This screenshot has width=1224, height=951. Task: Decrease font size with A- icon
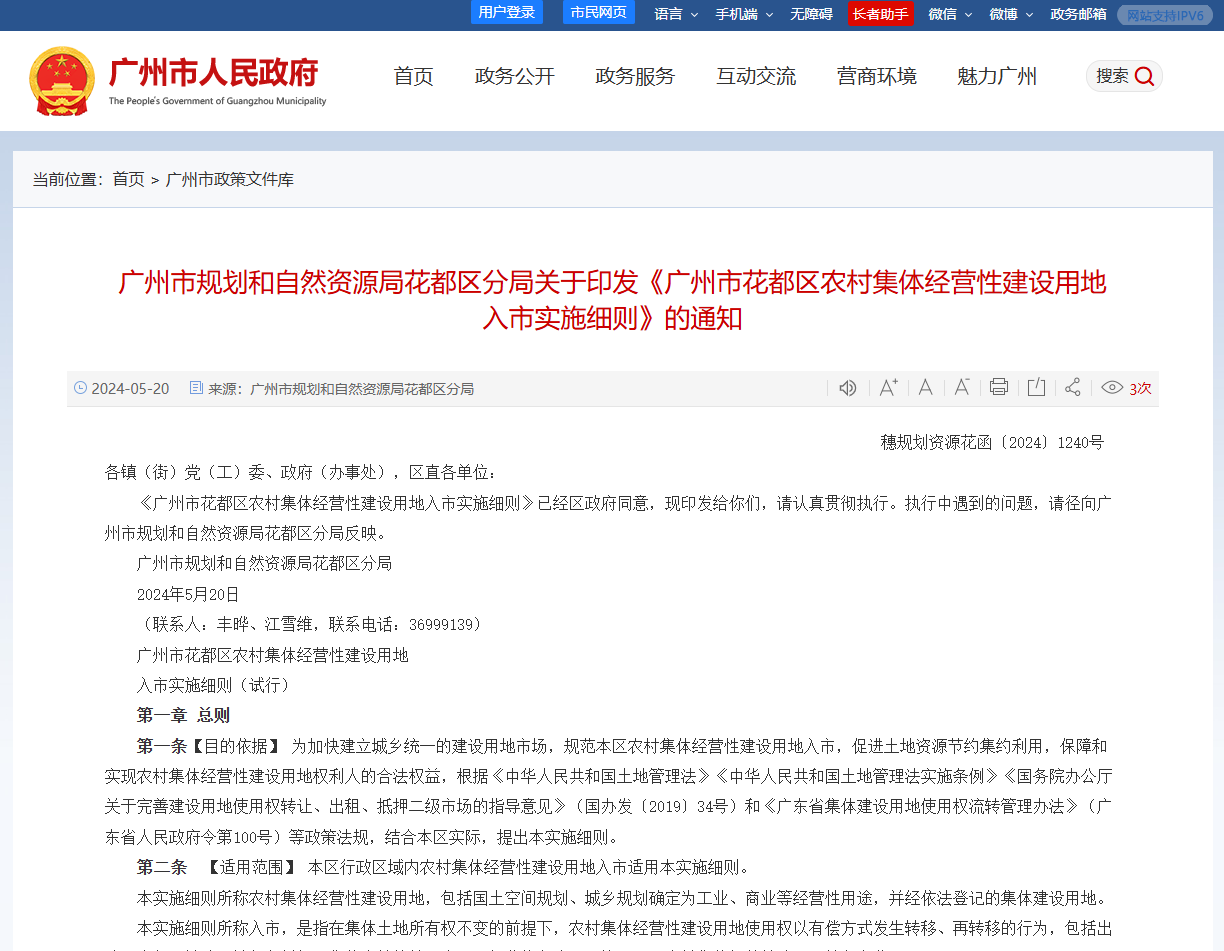click(962, 388)
